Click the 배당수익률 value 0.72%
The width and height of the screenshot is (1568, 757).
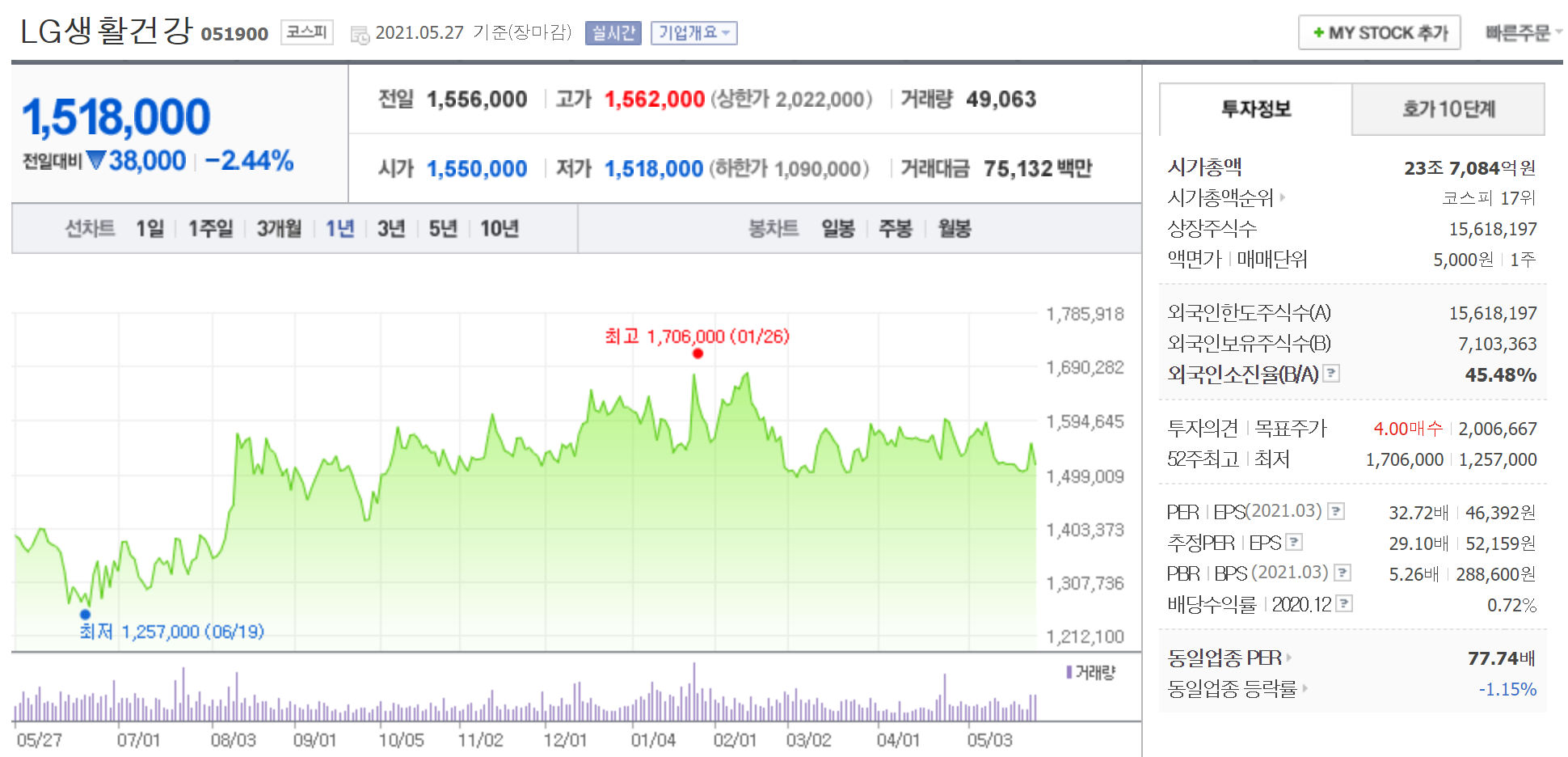coord(1511,605)
